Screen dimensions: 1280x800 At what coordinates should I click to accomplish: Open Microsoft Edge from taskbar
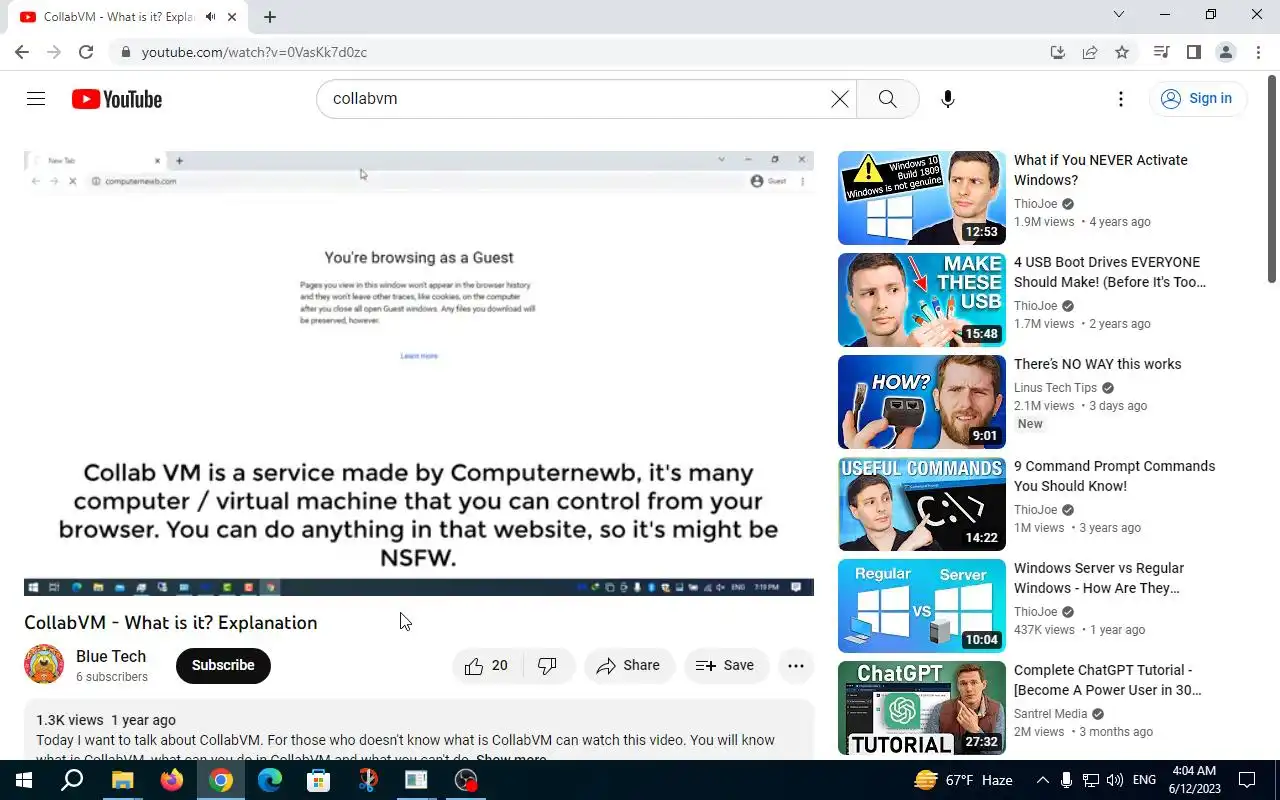[x=270, y=780]
